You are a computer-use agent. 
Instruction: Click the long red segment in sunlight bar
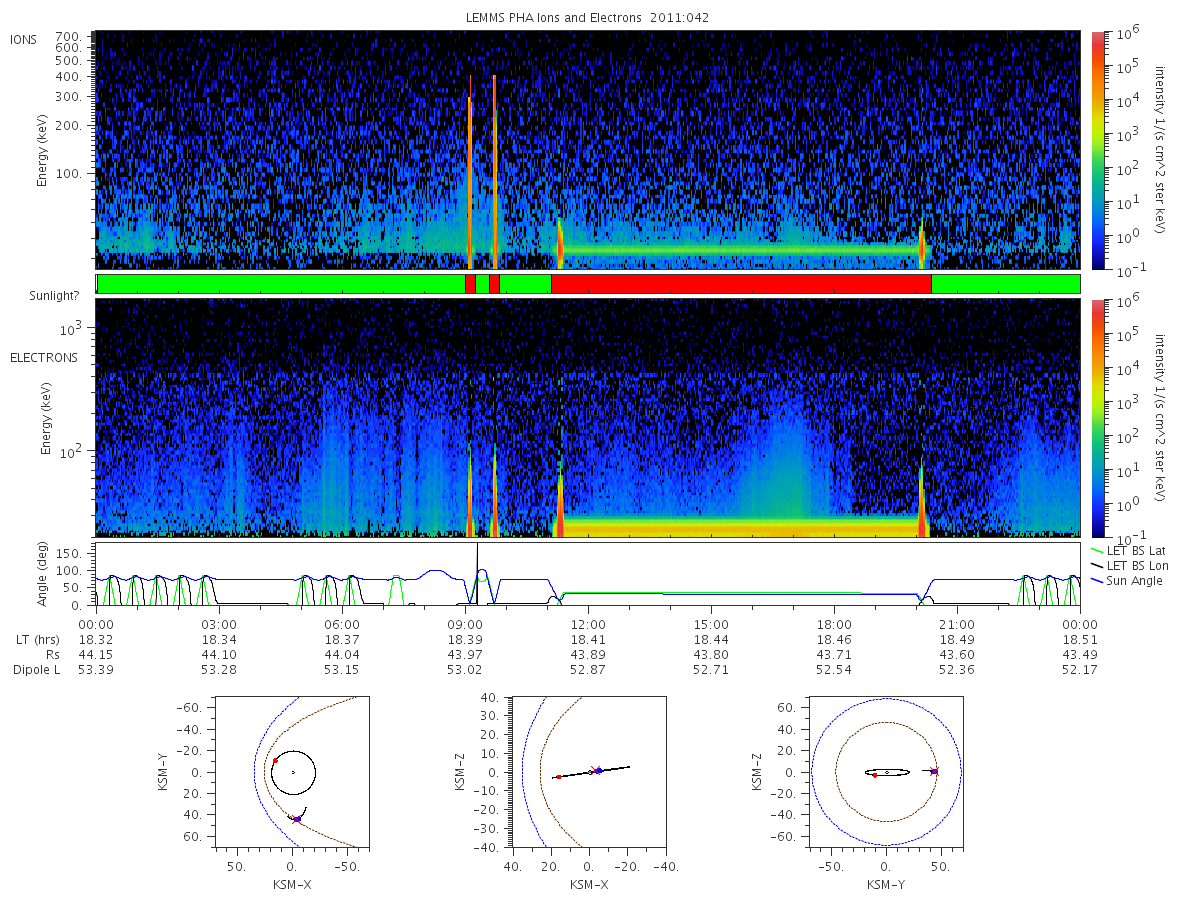click(x=741, y=284)
